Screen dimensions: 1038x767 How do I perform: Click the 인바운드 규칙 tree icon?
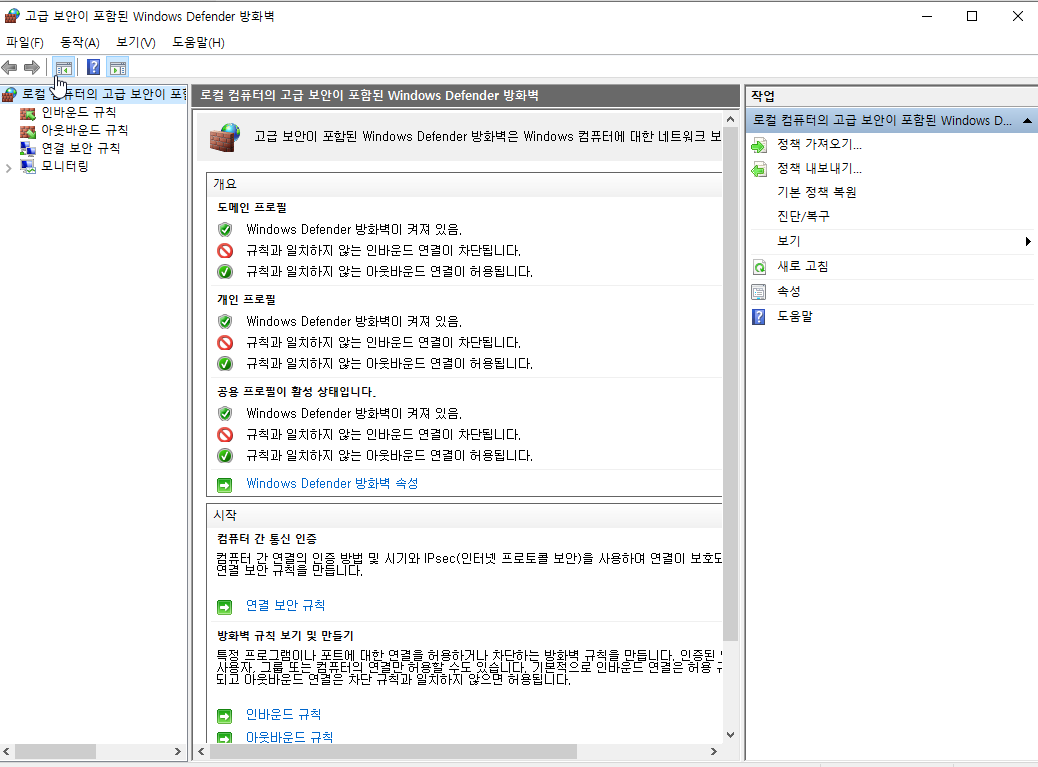coord(28,113)
